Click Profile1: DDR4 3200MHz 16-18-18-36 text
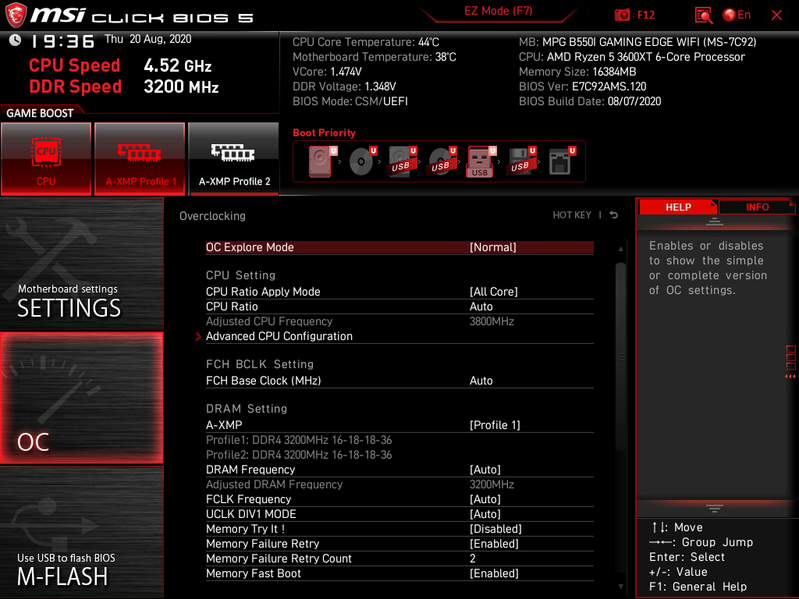The image size is (799, 599). (x=299, y=440)
